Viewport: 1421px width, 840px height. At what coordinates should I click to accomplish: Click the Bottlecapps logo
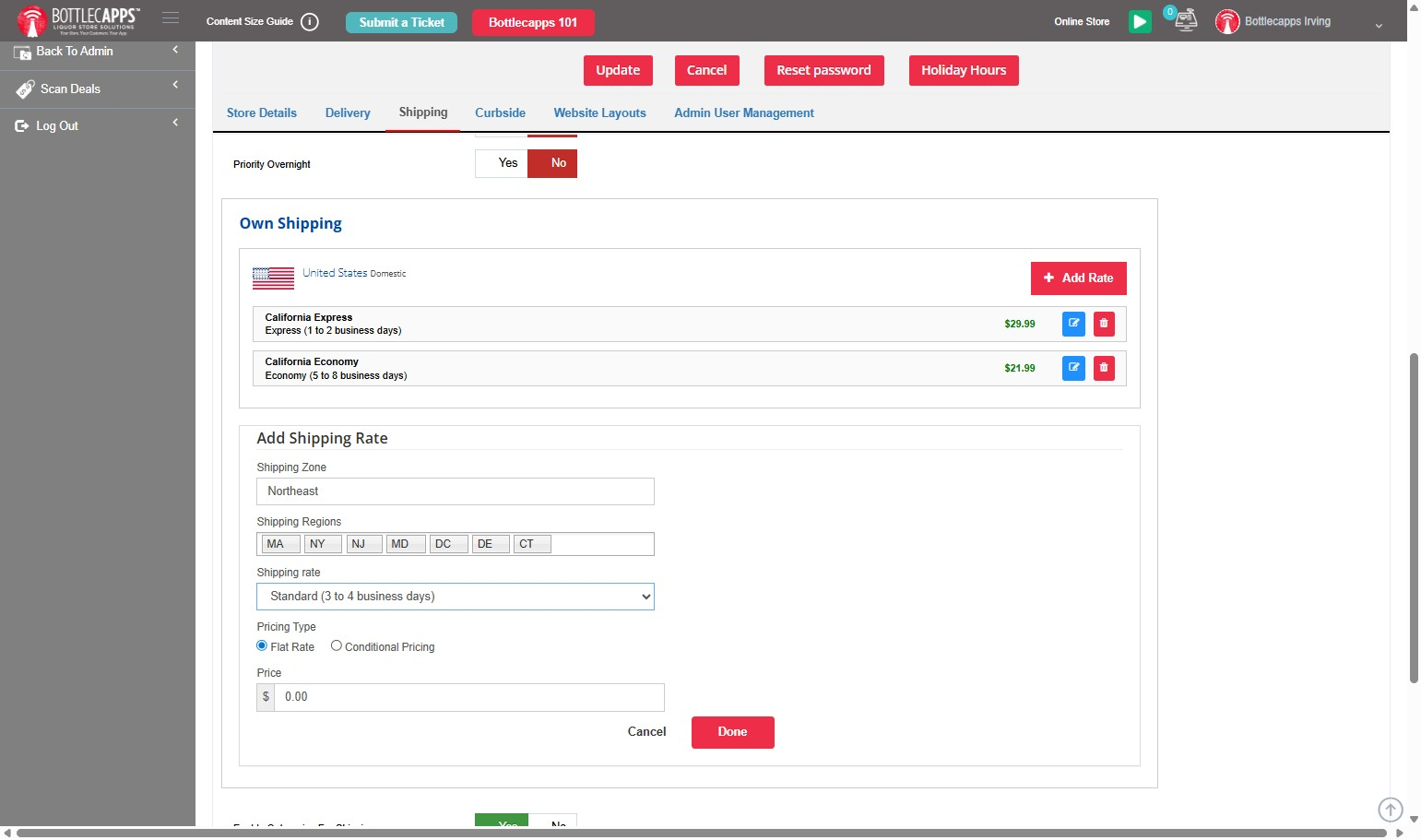pos(77,20)
